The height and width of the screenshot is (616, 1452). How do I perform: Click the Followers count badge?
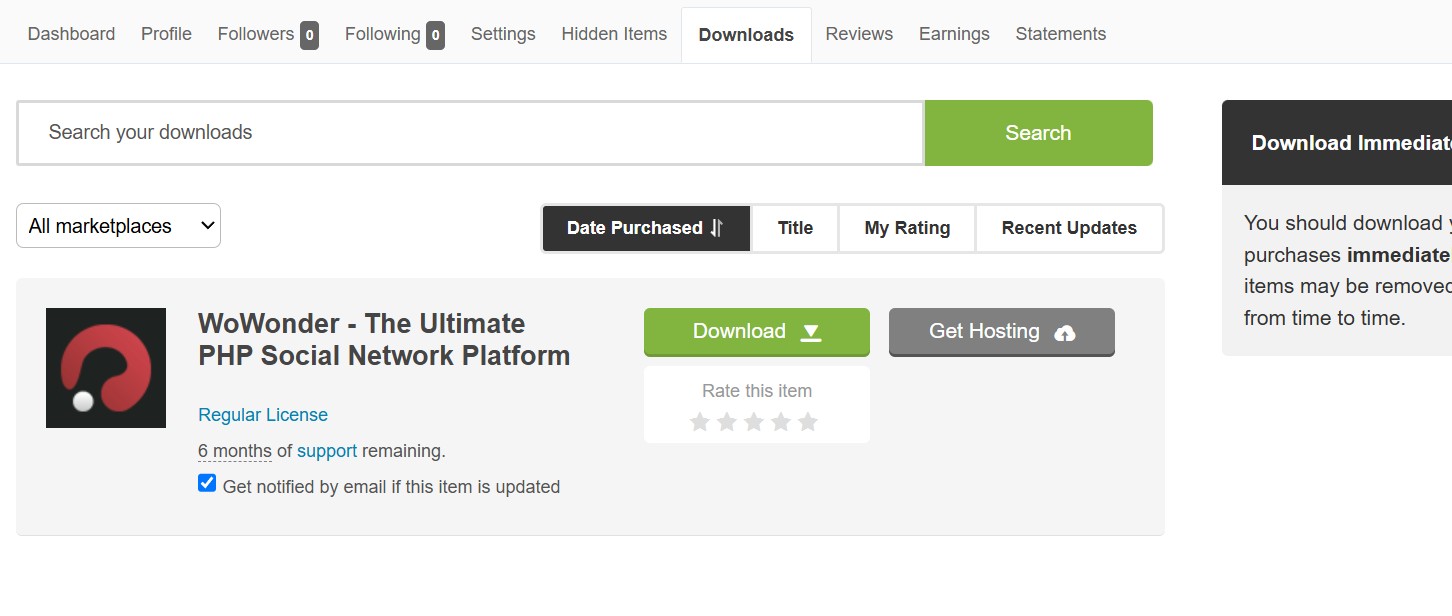tap(309, 36)
